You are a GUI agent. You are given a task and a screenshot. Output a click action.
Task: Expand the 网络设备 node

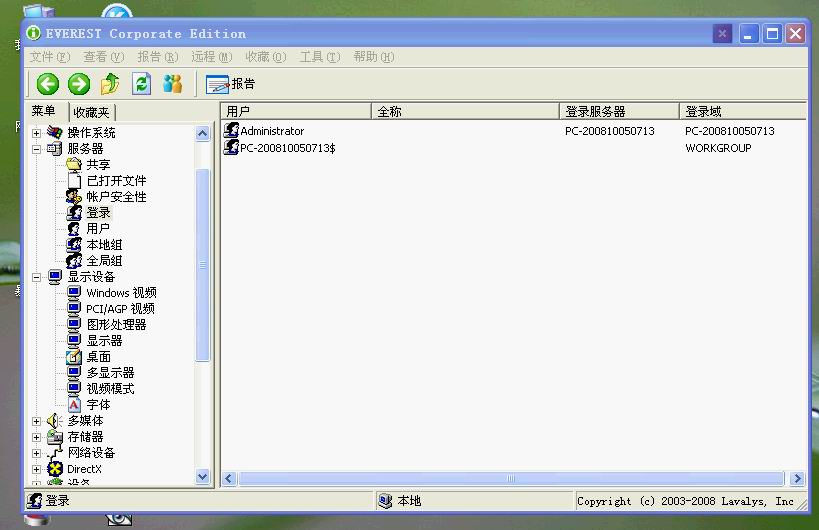36,453
